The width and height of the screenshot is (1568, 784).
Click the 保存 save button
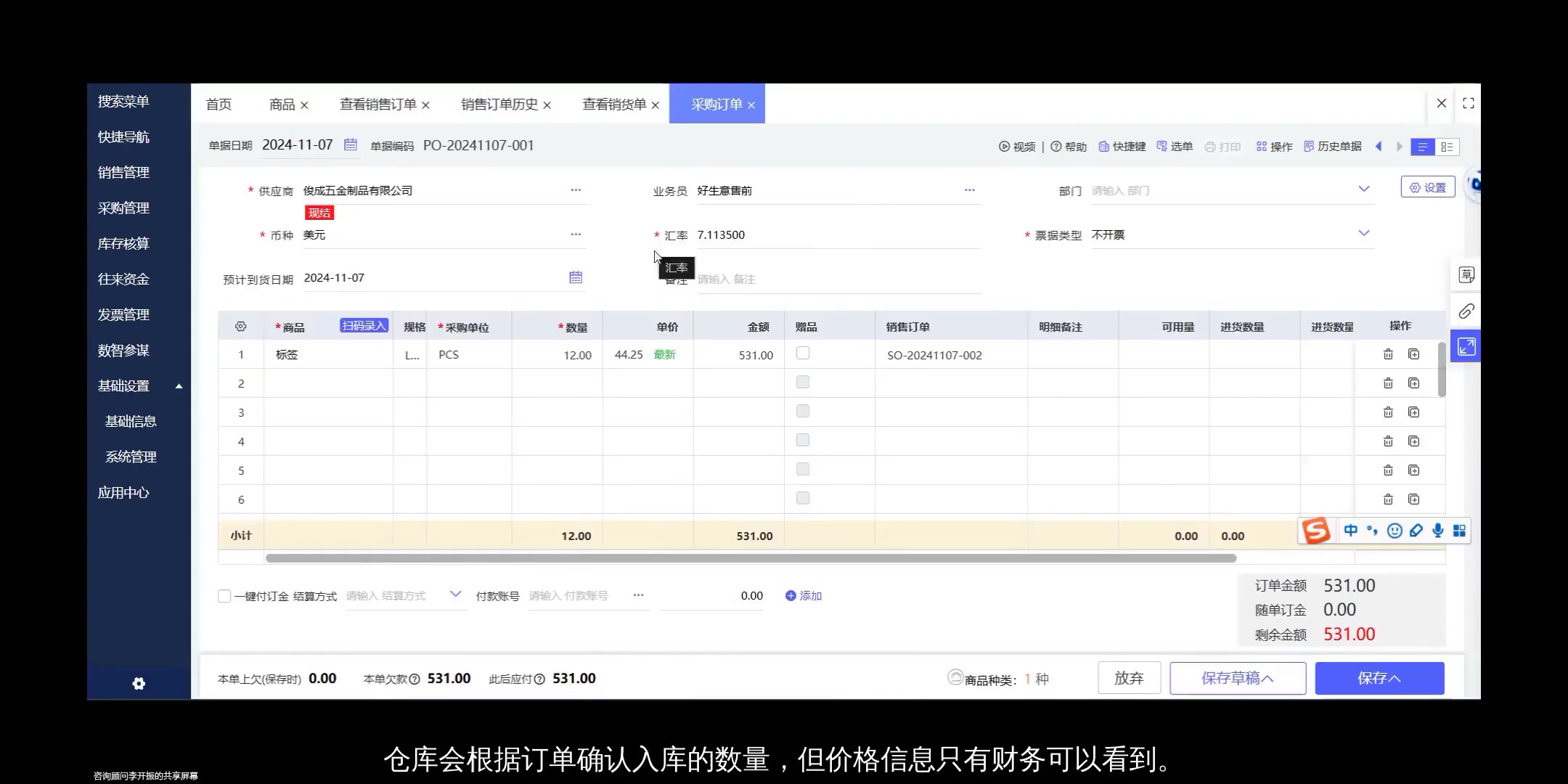(x=1379, y=677)
